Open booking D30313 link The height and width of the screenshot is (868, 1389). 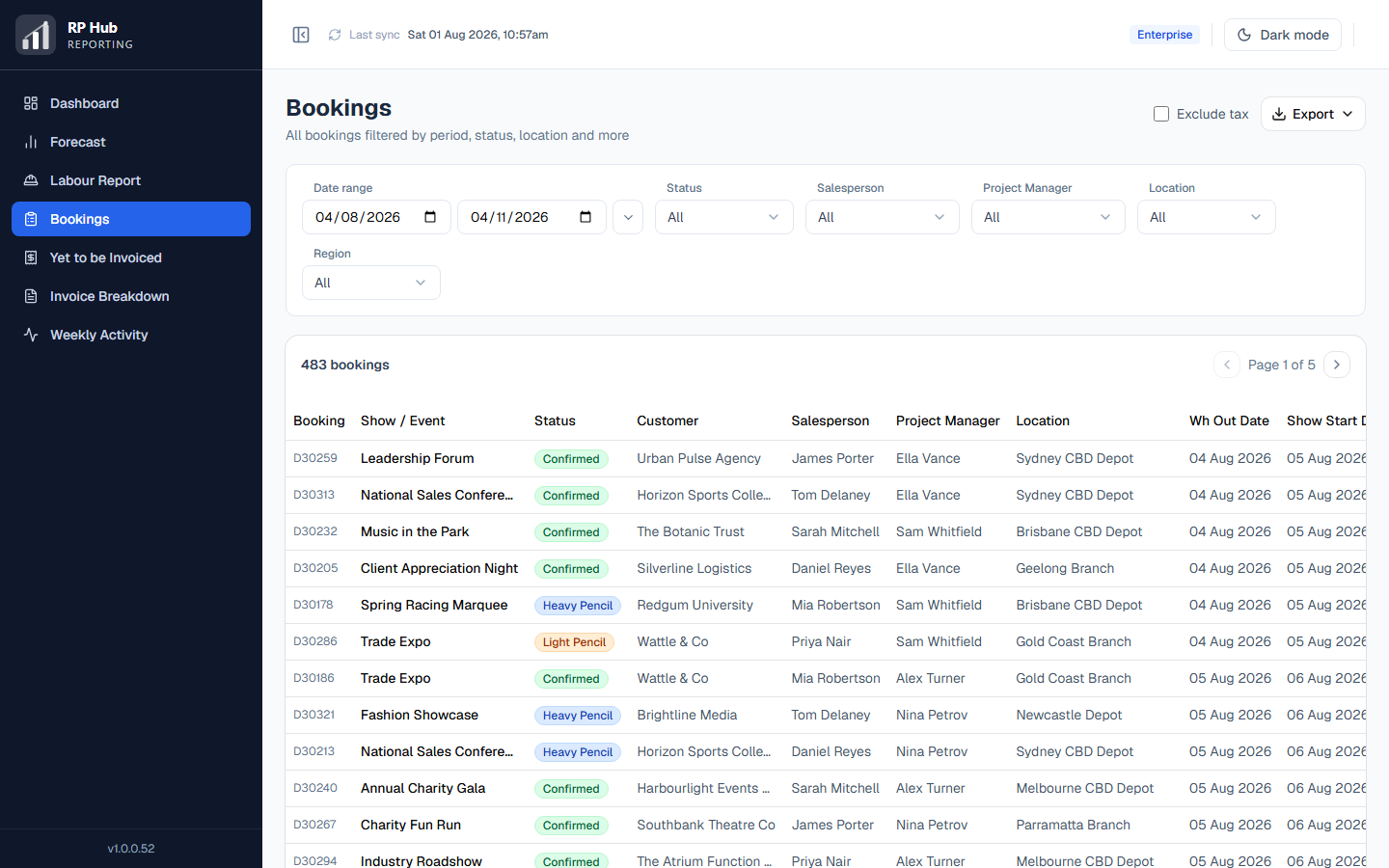[x=314, y=495]
